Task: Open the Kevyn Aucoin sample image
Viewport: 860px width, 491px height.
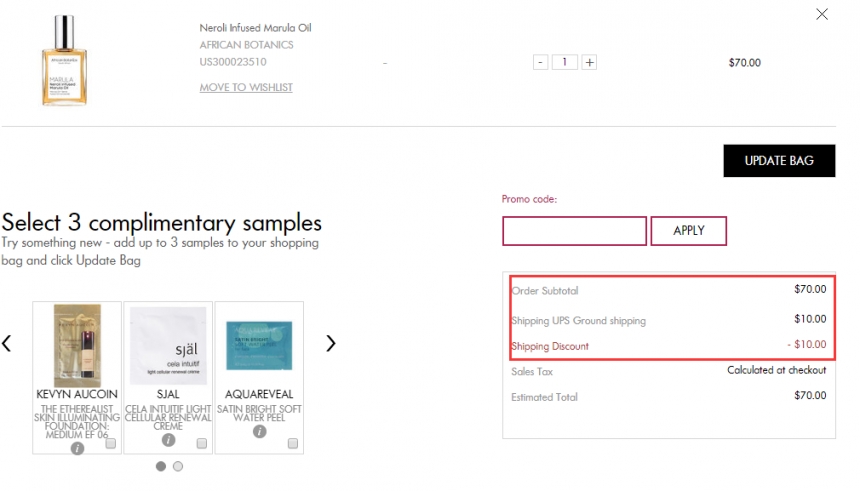Action: point(77,346)
